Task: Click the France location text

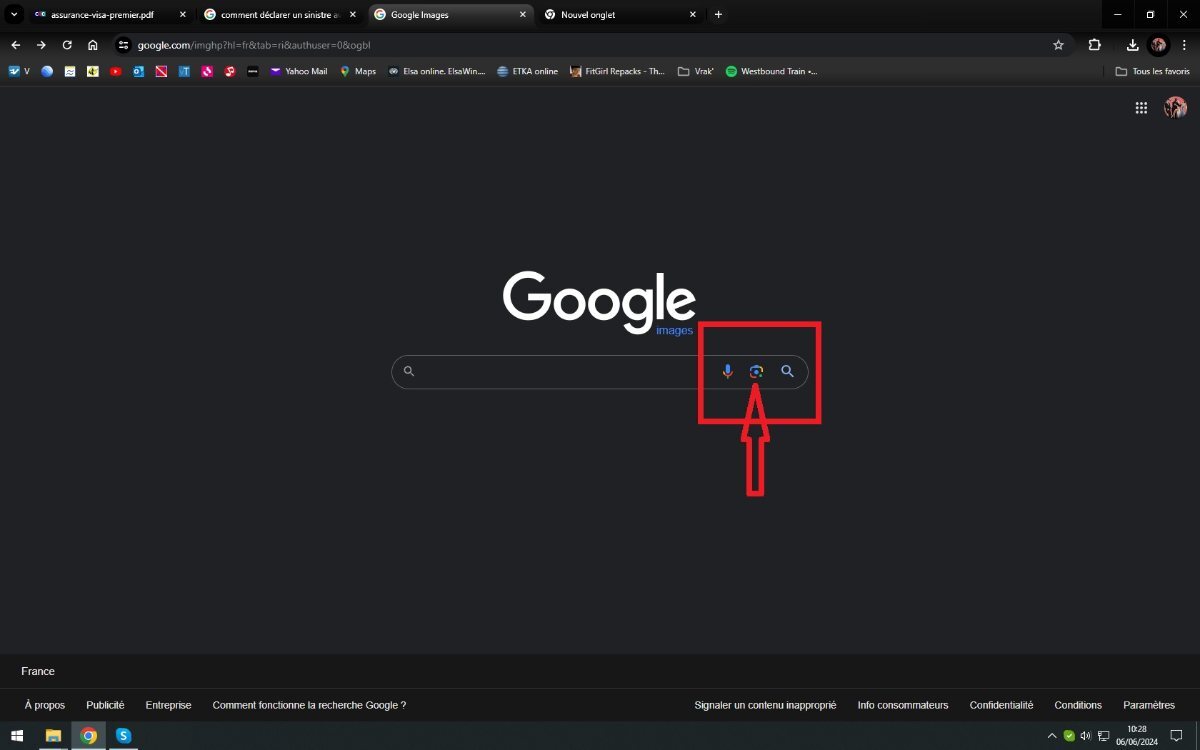Action: point(38,671)
